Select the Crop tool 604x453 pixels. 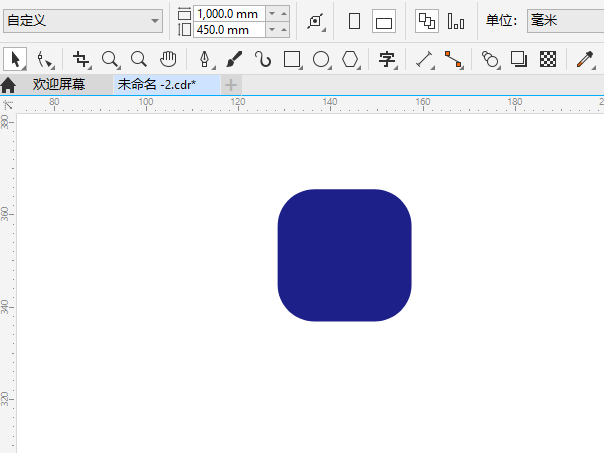81,59
